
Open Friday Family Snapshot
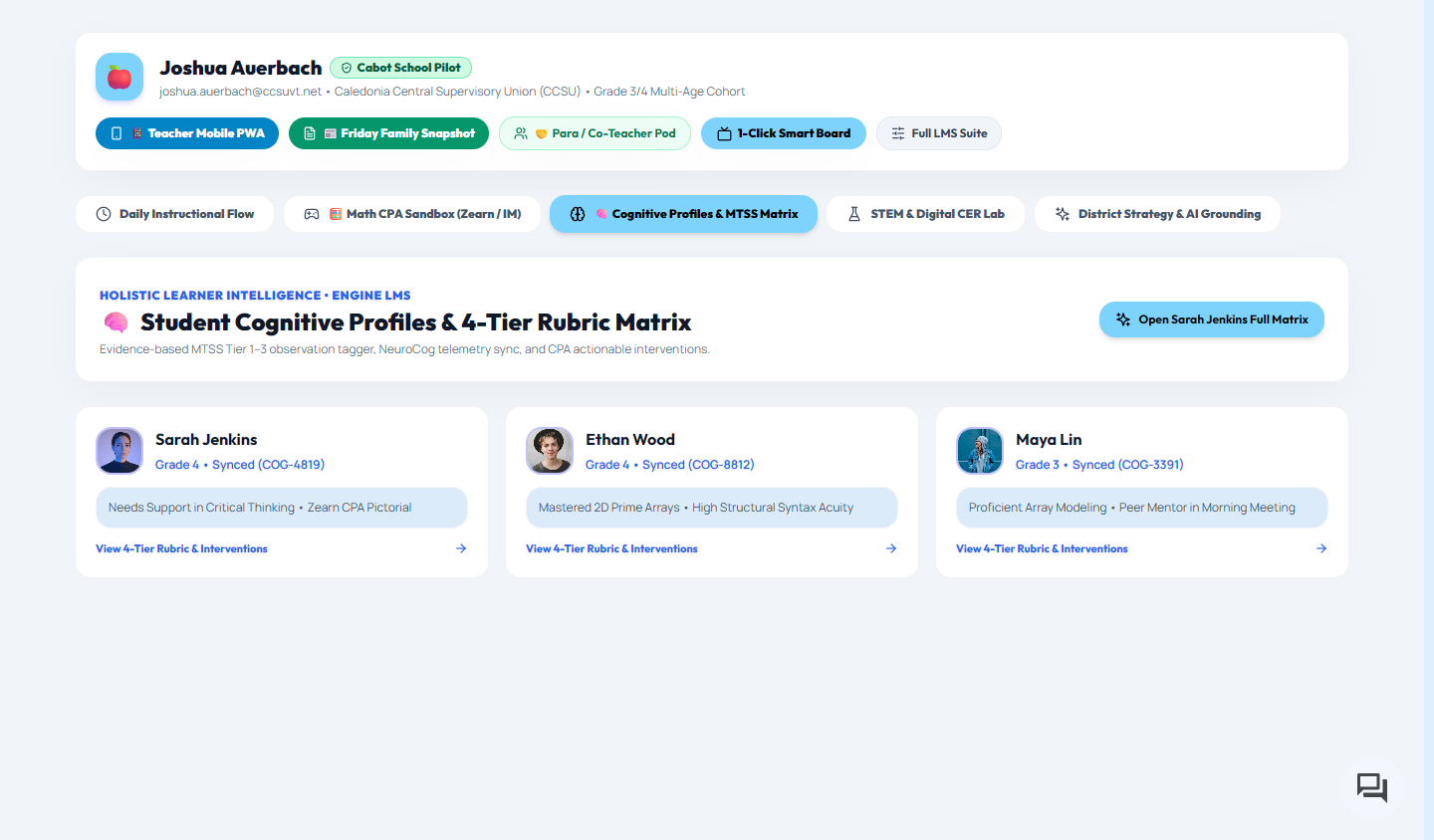tap(388, 133)
